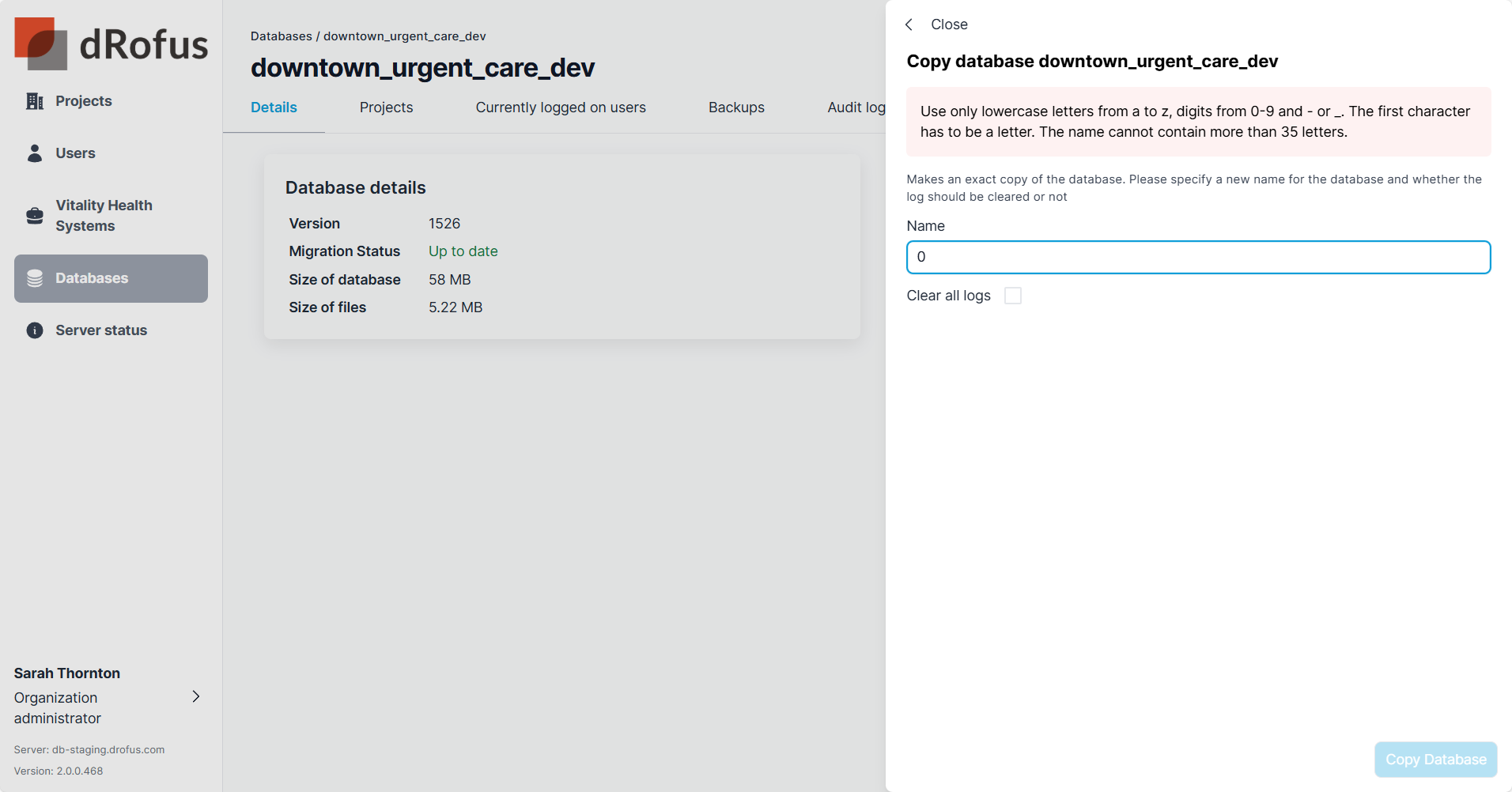
Task: Click the Vitality Health Systems briefcase icon
Action: [x=35, y=216]
